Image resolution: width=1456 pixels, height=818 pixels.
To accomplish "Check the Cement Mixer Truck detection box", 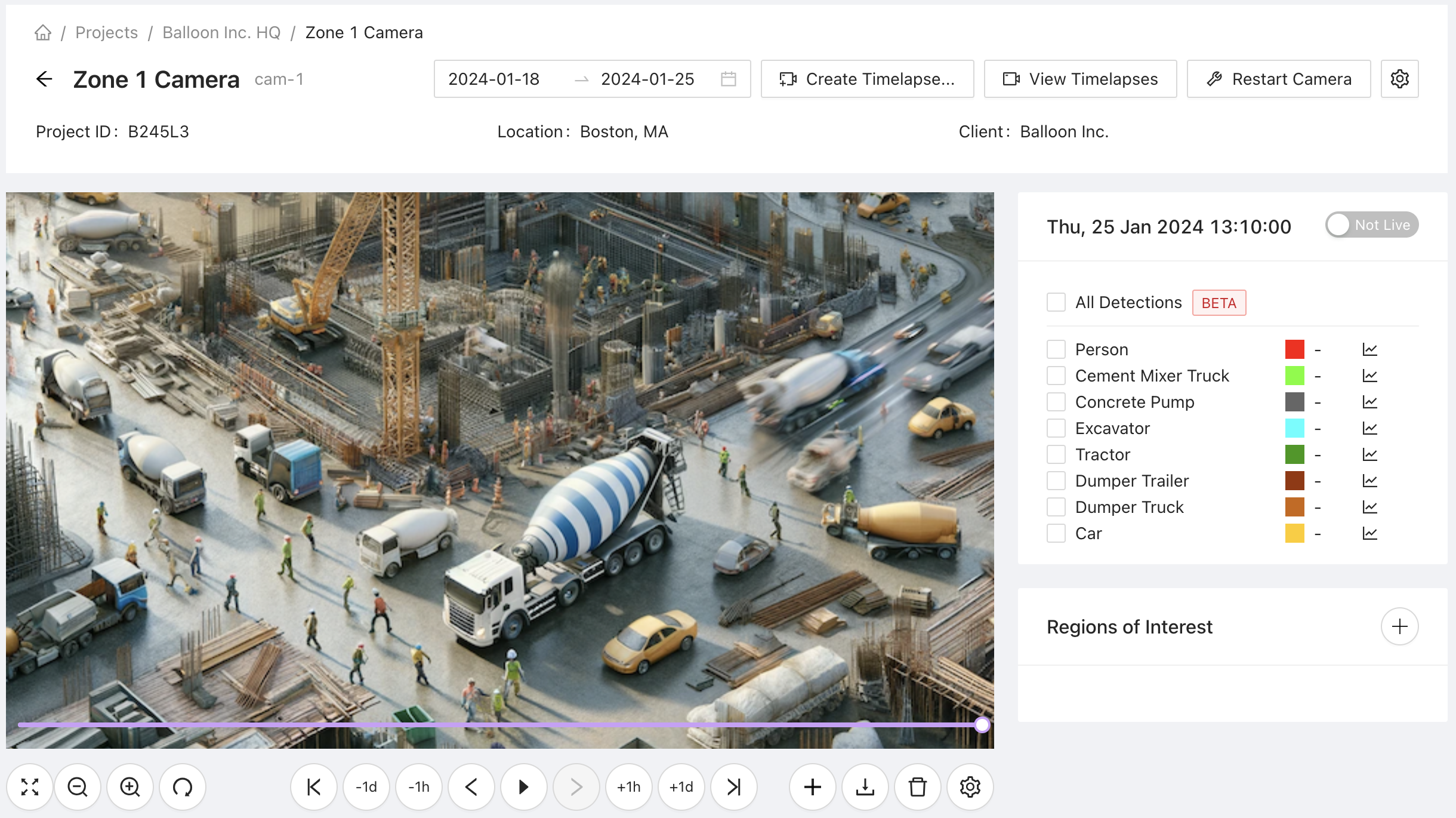I will [x=1056, y=376].
